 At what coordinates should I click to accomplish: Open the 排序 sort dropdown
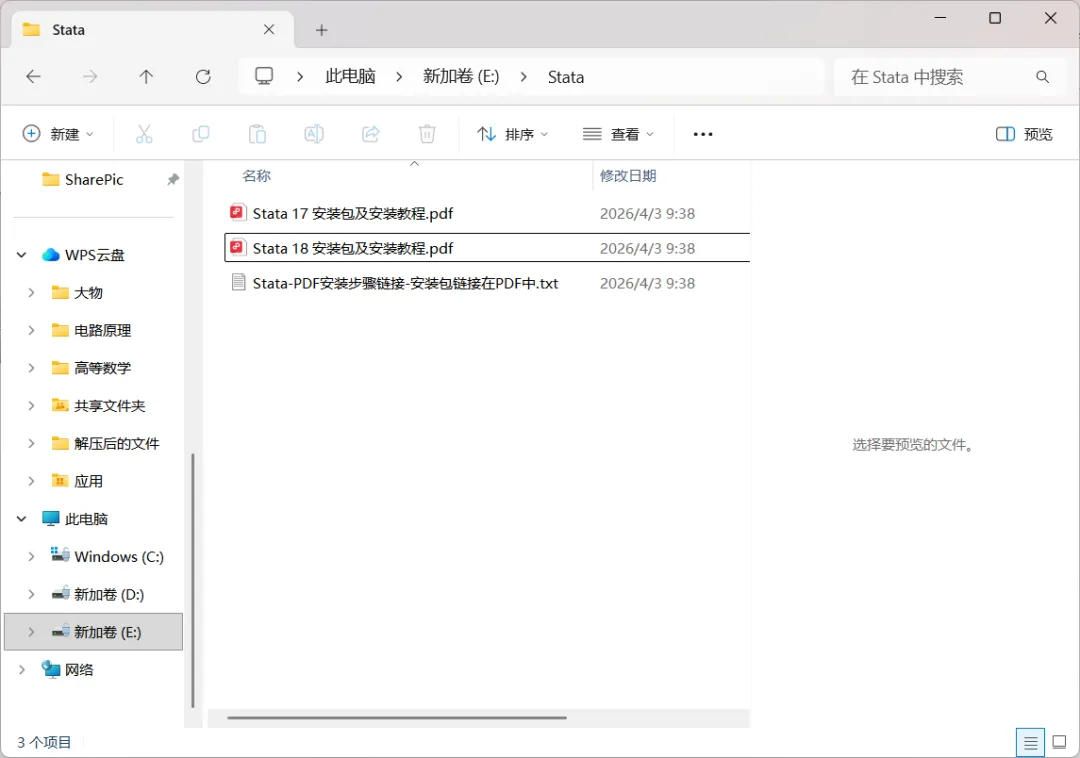(512, 134)
